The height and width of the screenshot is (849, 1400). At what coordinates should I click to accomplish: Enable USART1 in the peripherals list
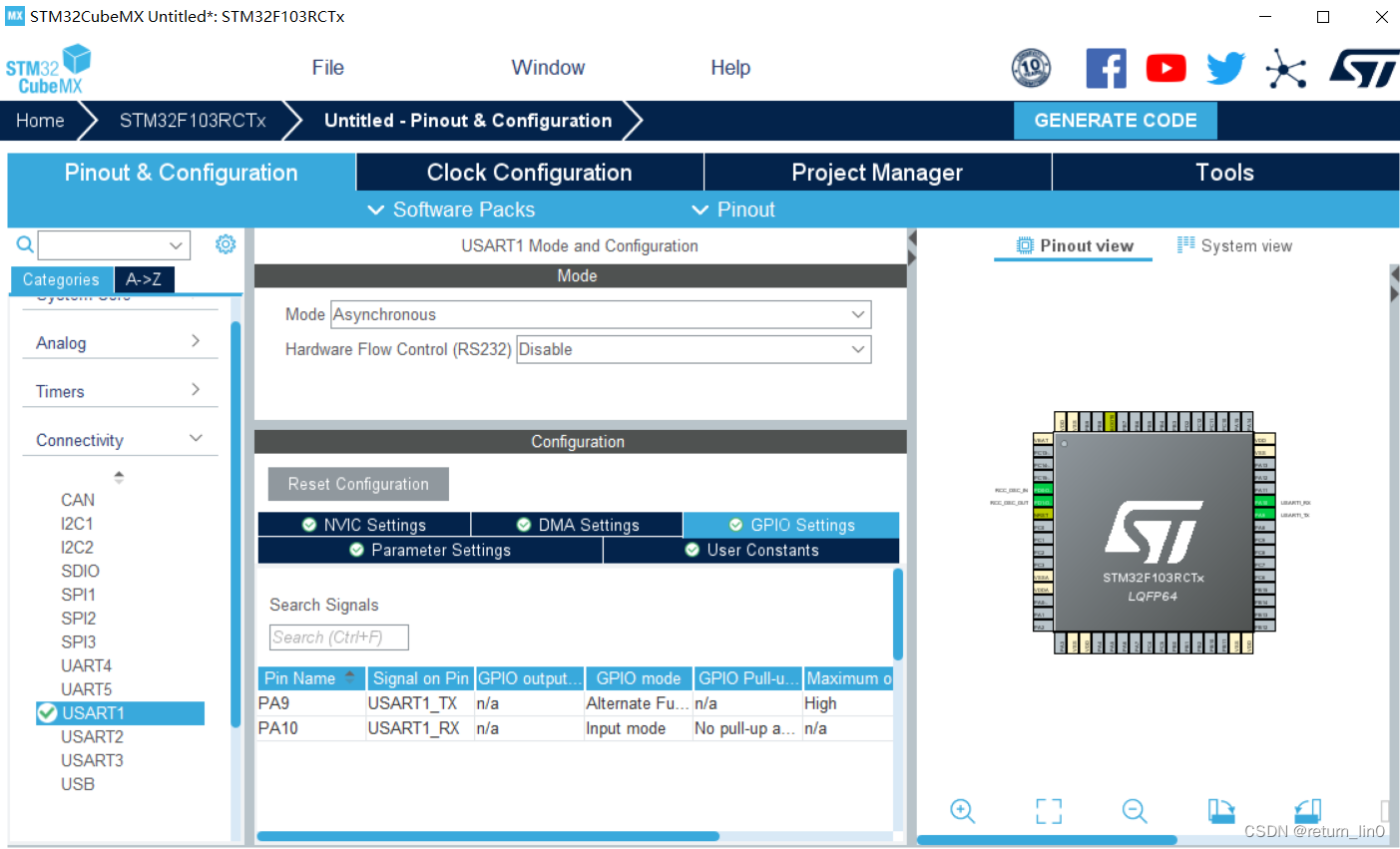(46, 713)
